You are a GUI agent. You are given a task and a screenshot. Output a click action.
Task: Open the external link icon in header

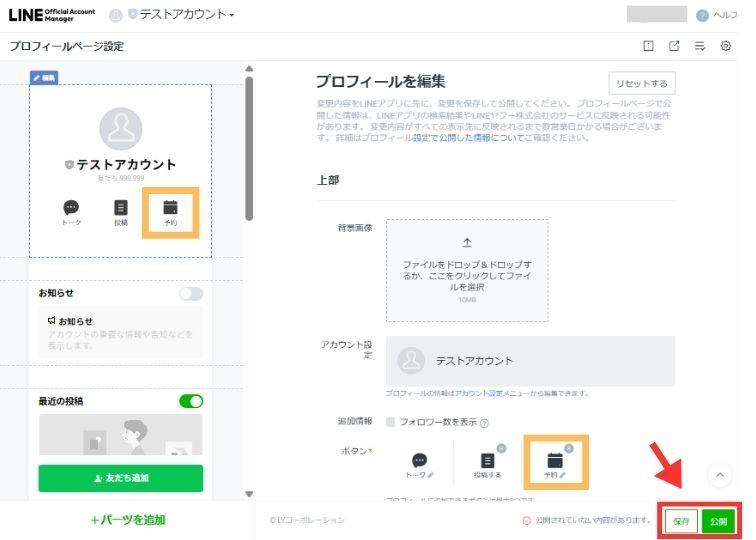(674, 46)
